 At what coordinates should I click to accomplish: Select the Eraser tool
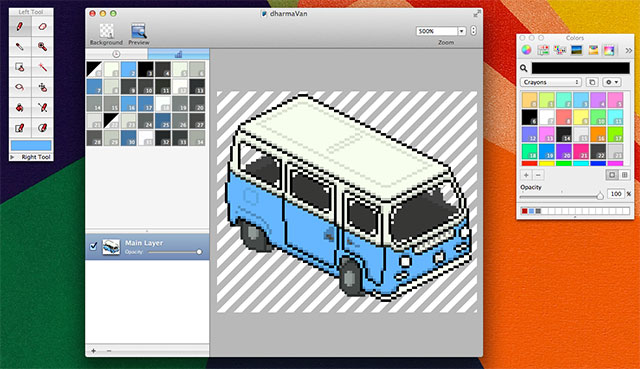(x=42, y=27)
